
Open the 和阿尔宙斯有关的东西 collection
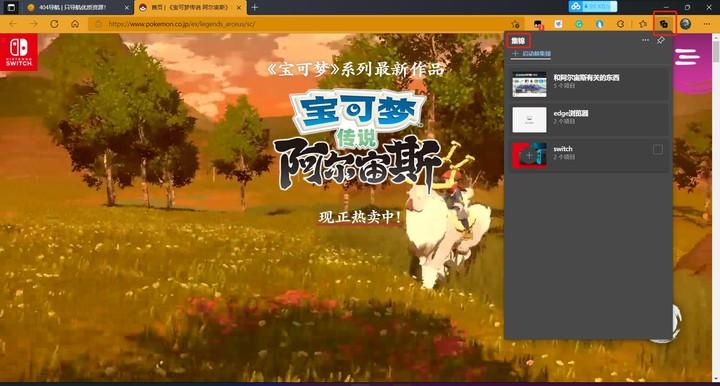[589, 84]
